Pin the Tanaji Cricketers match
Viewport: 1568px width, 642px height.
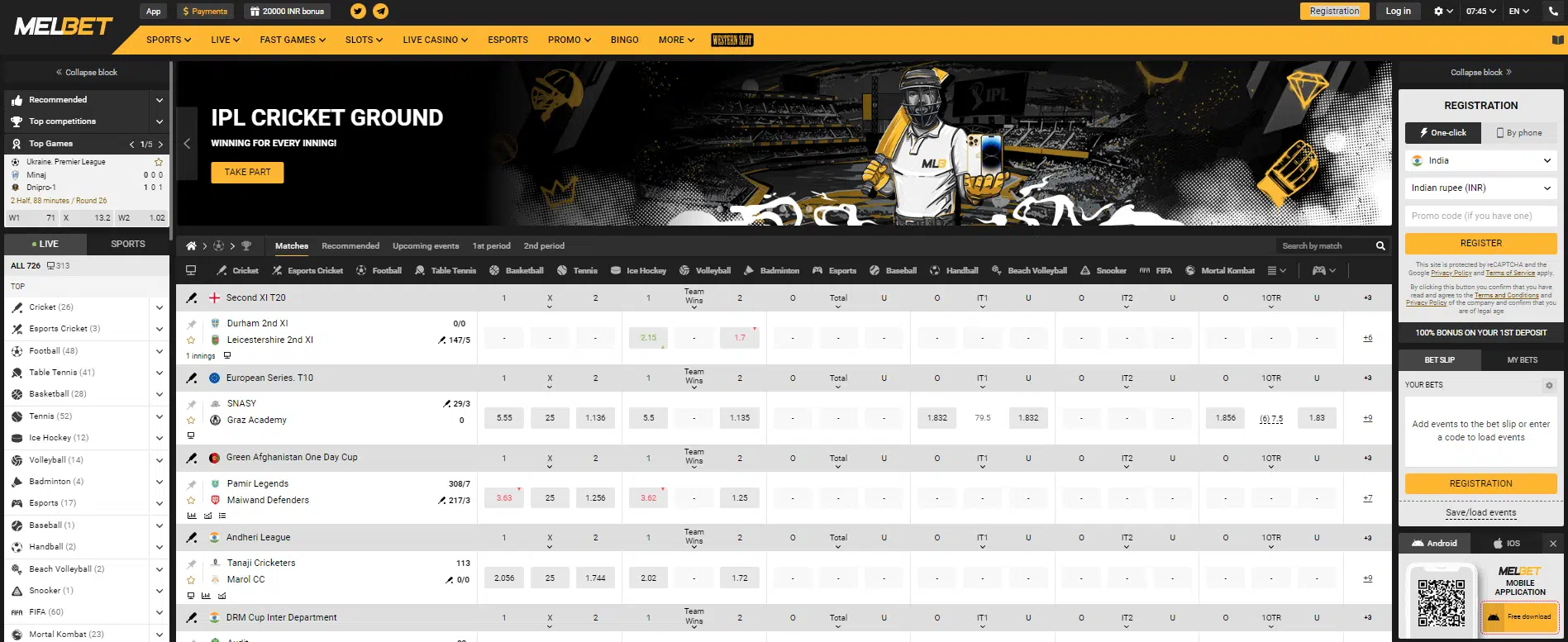point(192,564)
